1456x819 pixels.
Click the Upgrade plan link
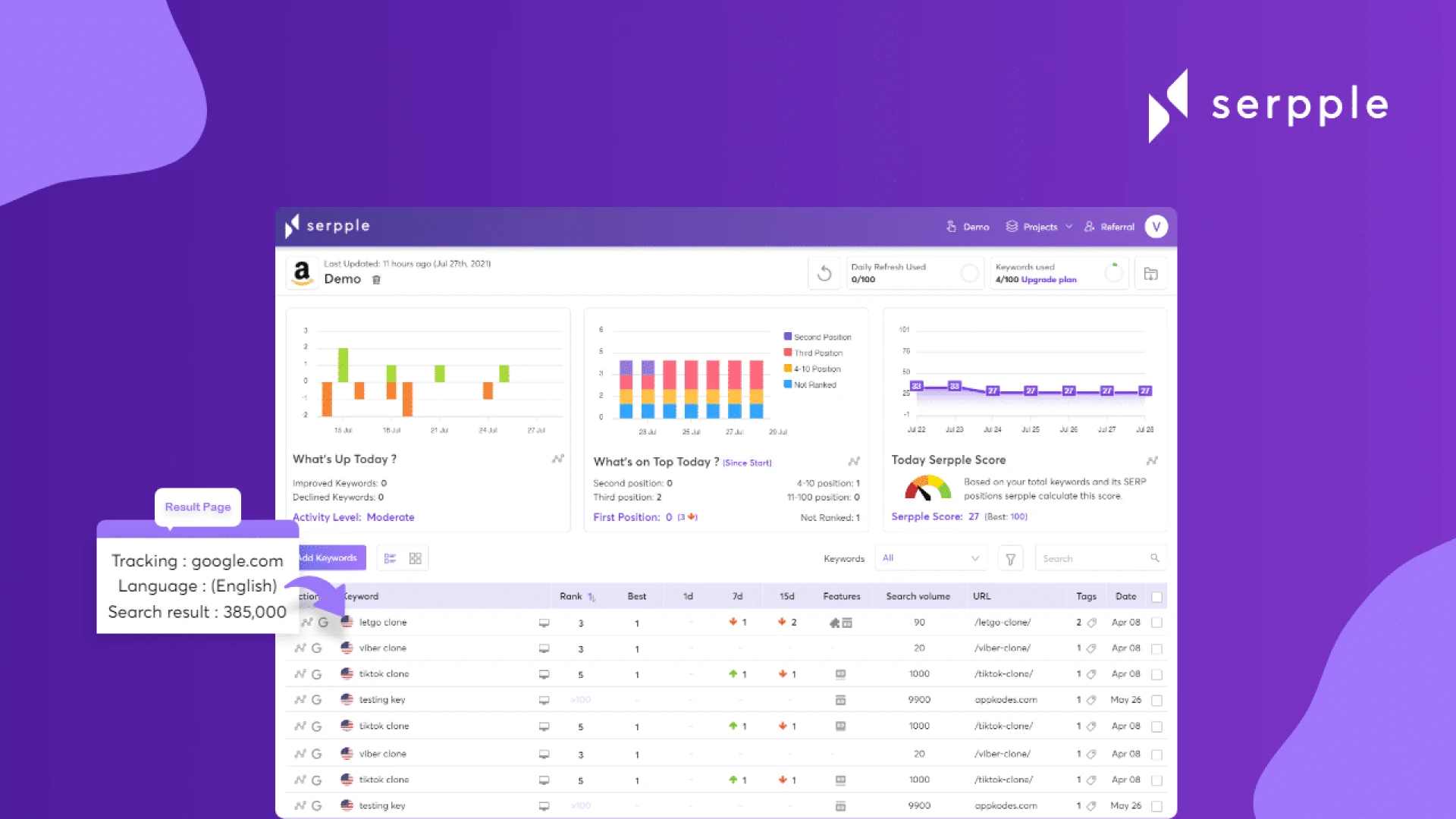[x=1050, y=280]
